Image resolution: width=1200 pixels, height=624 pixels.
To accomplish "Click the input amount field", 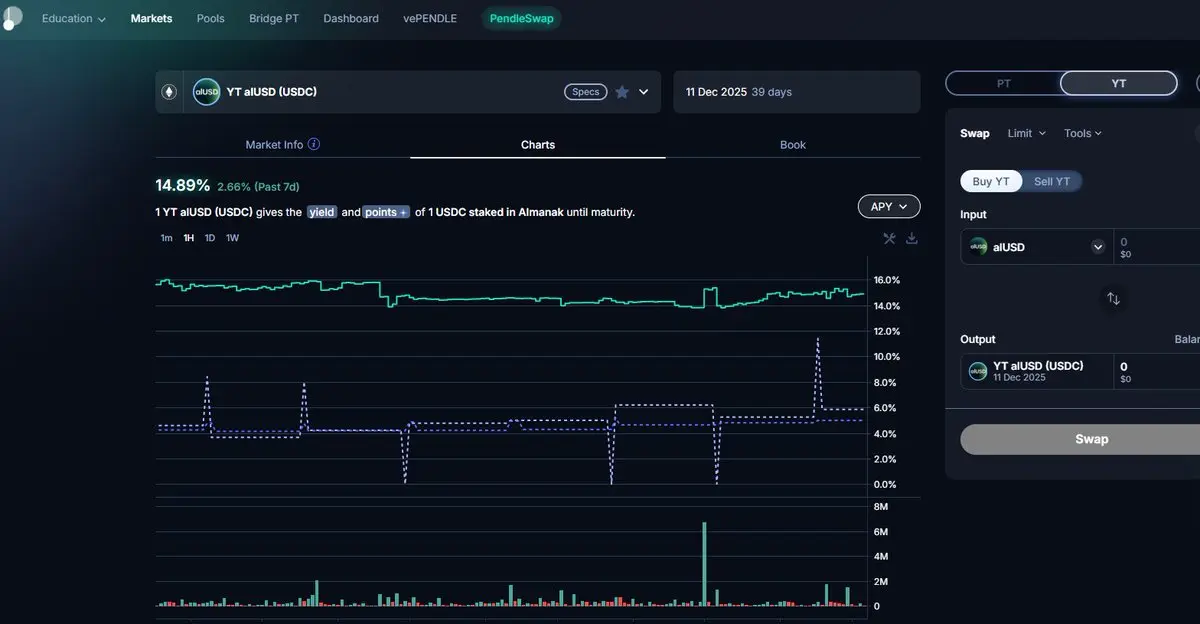I will click(1157, 247).
